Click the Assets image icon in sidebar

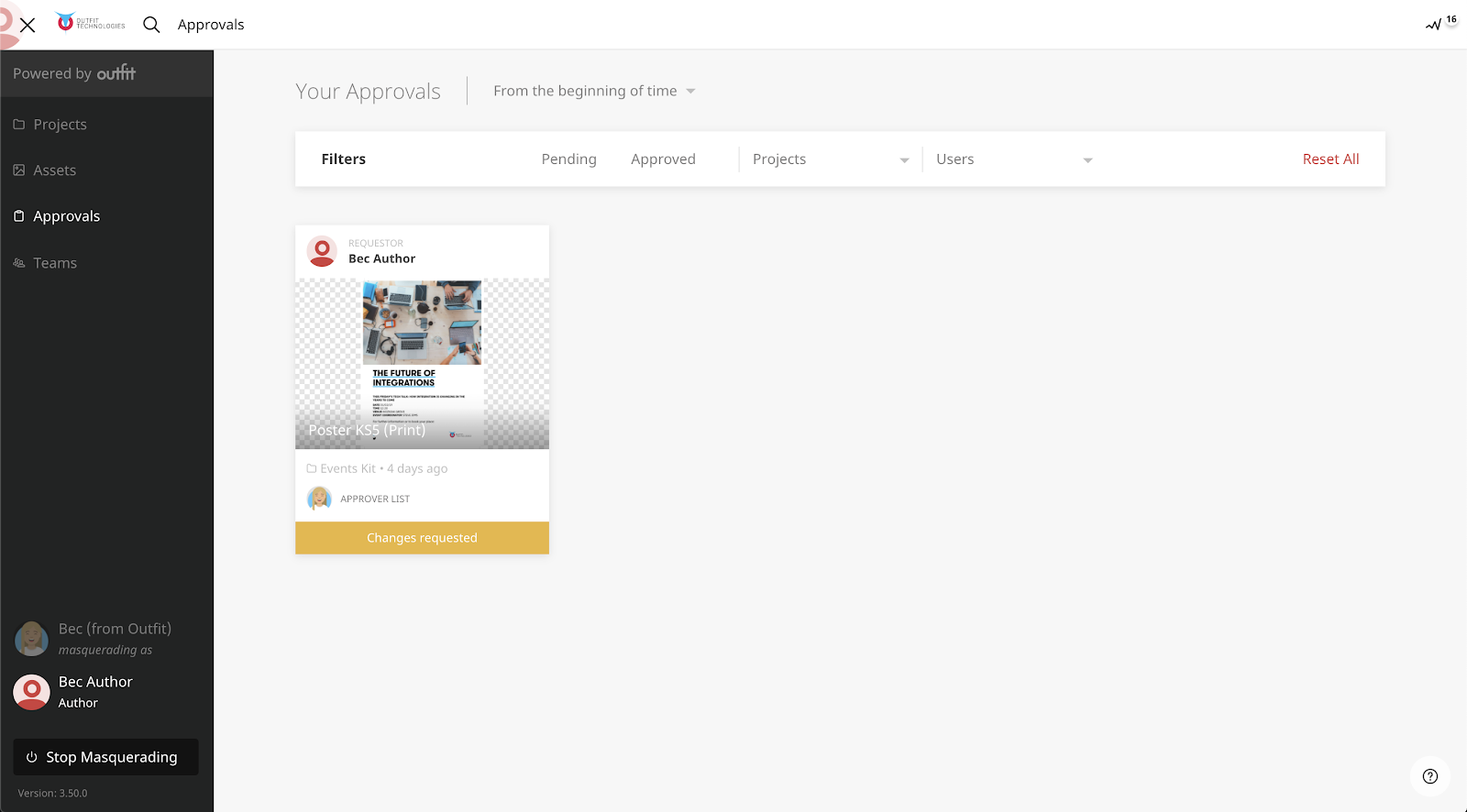pyautogui.click(x=19, y=170)
